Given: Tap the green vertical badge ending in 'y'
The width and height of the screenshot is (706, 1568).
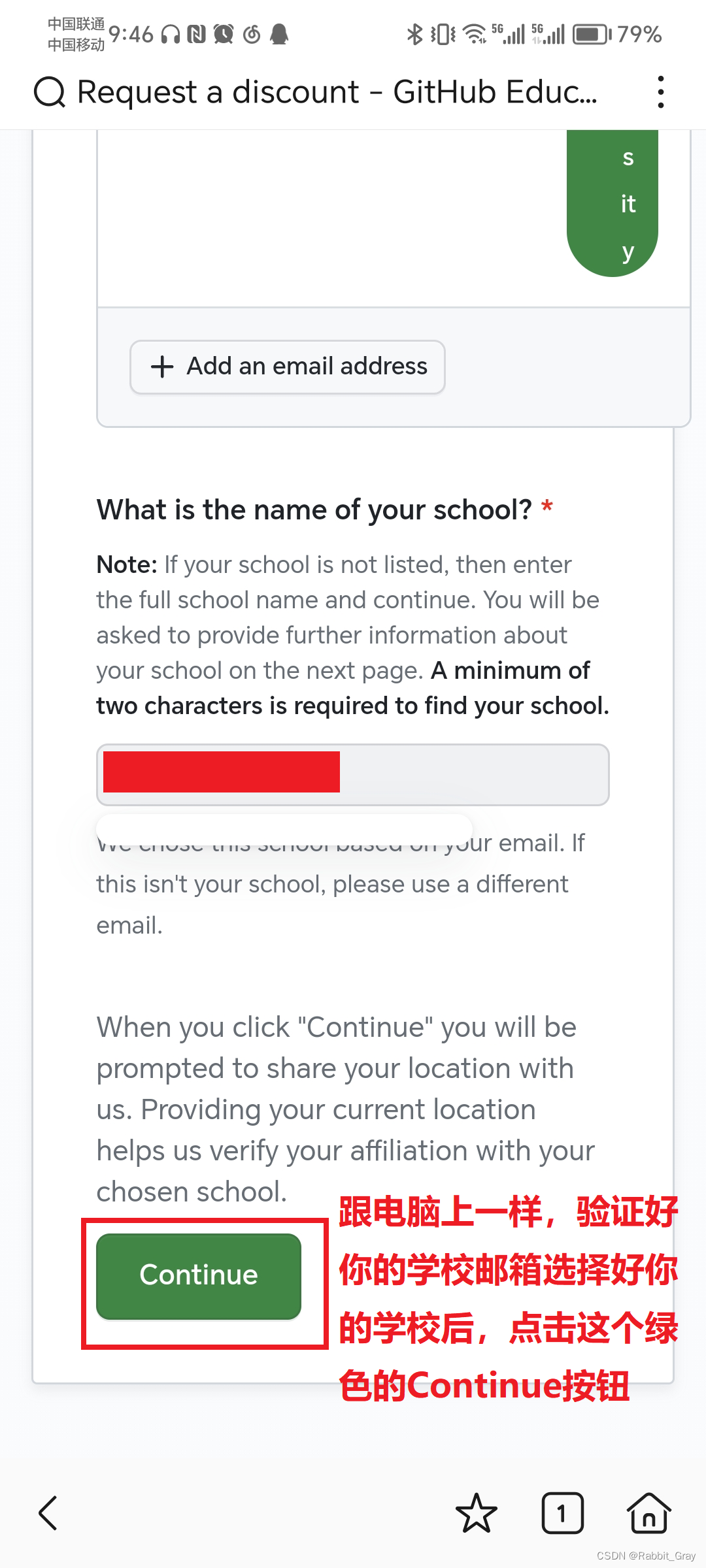Looking at the screenshot, I should [x=613, y=203].
